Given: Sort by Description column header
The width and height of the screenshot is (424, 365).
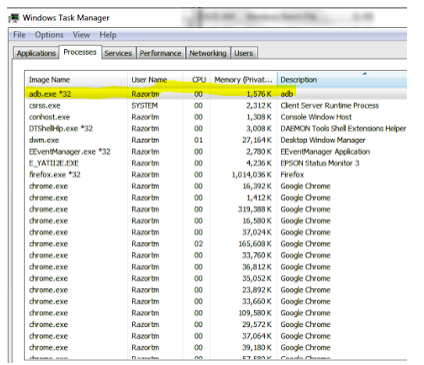Looking at the screenshot, I should tap(342, 80).
